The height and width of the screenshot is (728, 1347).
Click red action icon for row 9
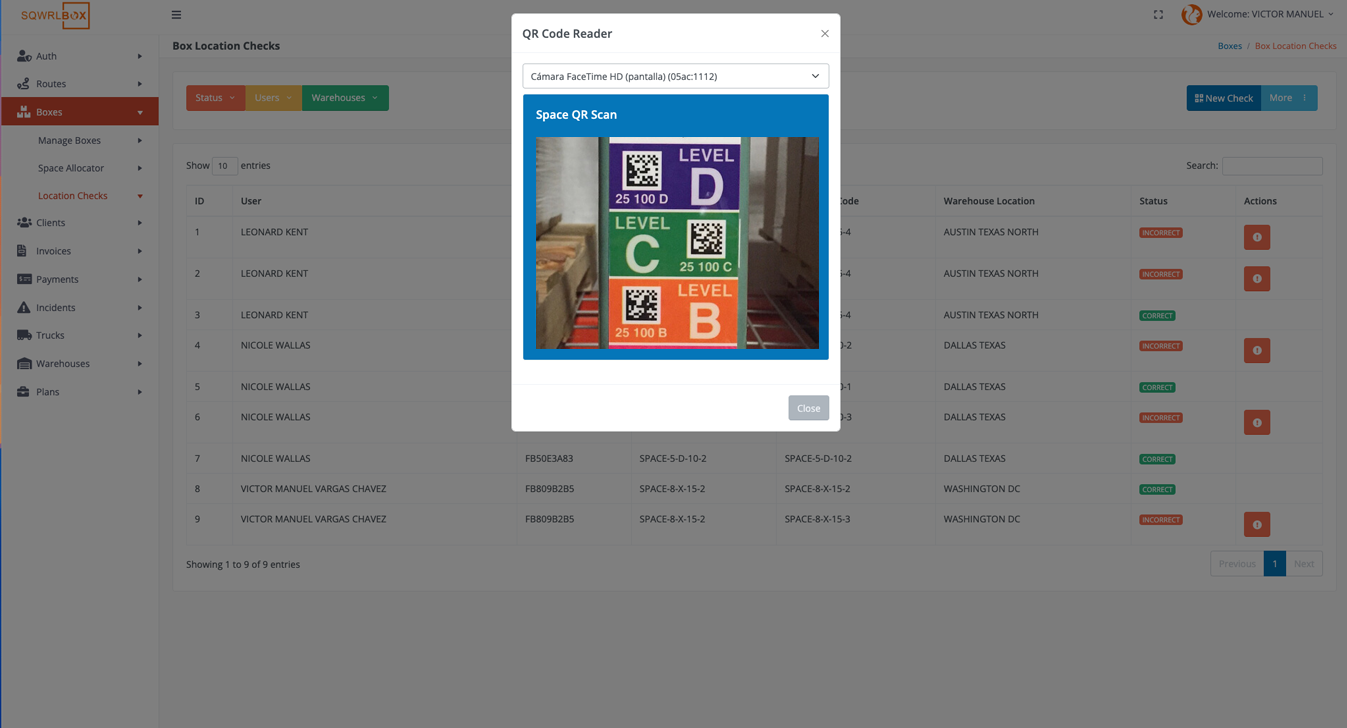pos(1256,524)
